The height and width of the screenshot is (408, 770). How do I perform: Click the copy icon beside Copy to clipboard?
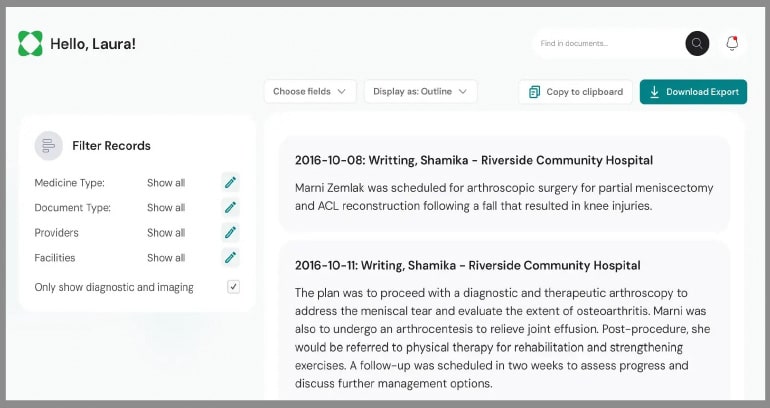pos(534,92)
